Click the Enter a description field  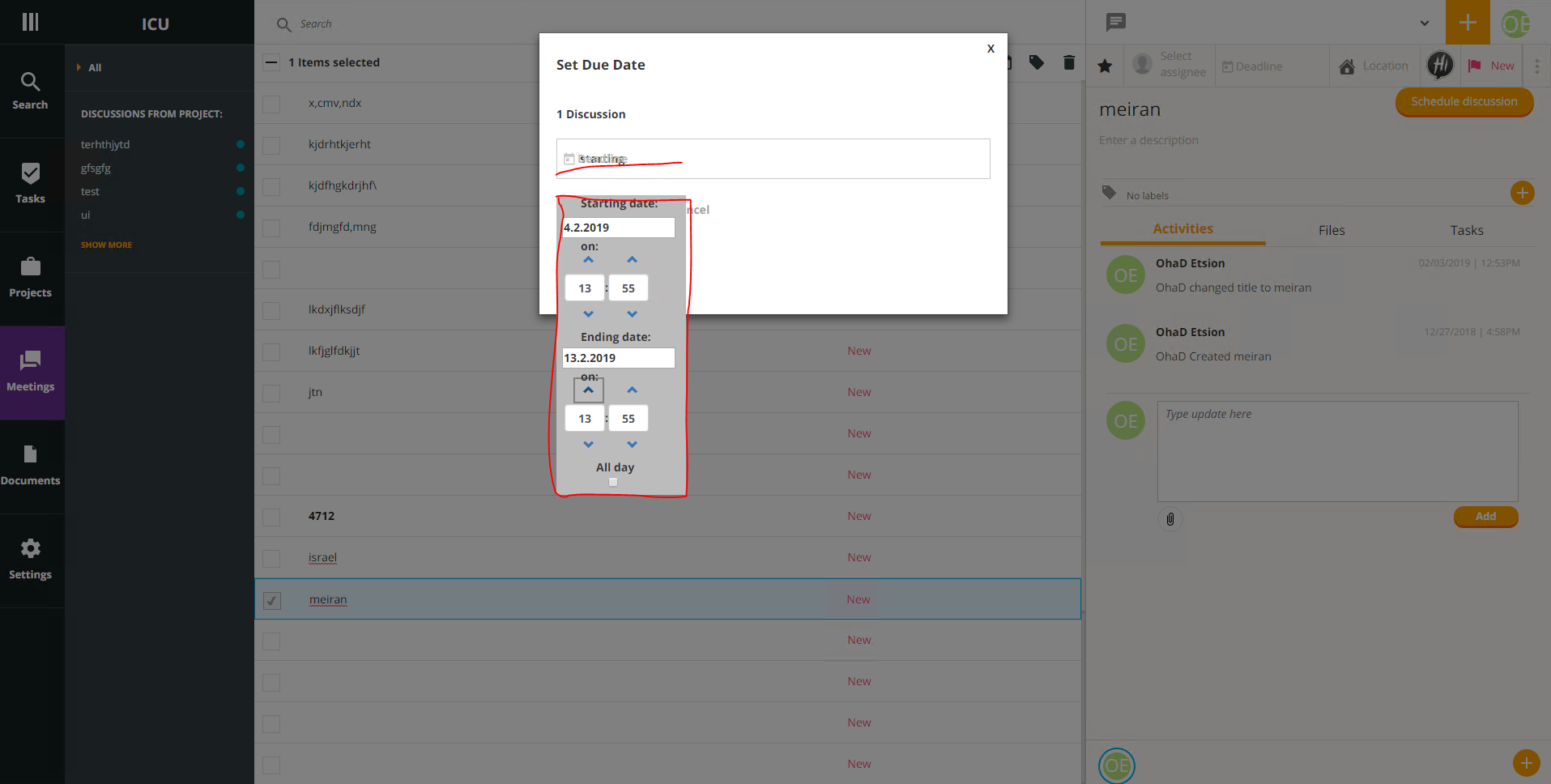coord(1148,140)
